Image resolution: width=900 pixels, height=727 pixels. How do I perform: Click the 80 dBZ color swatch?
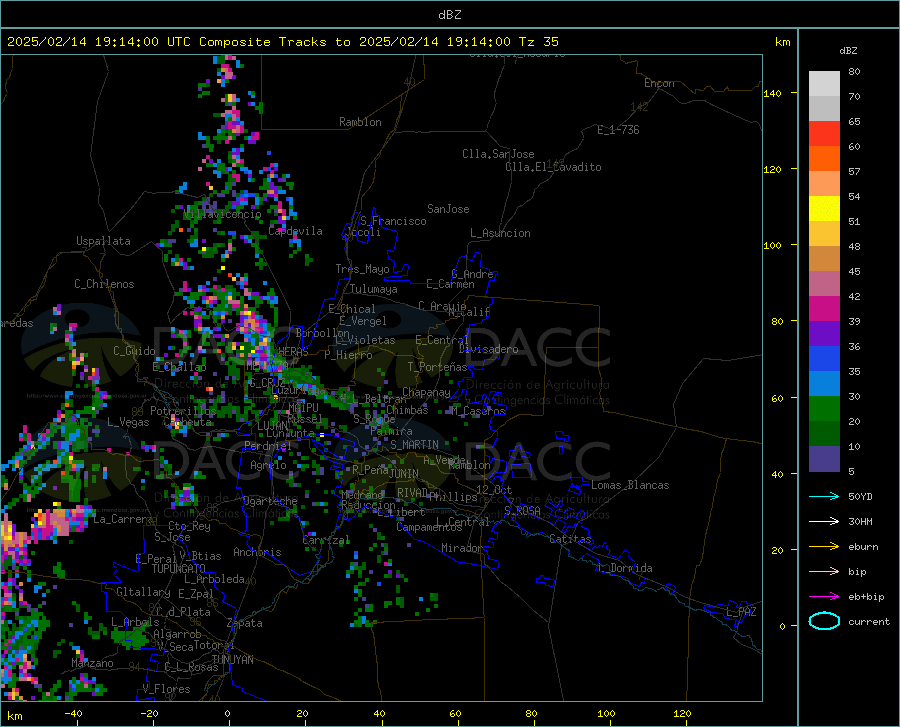click(x=824, y=83)
